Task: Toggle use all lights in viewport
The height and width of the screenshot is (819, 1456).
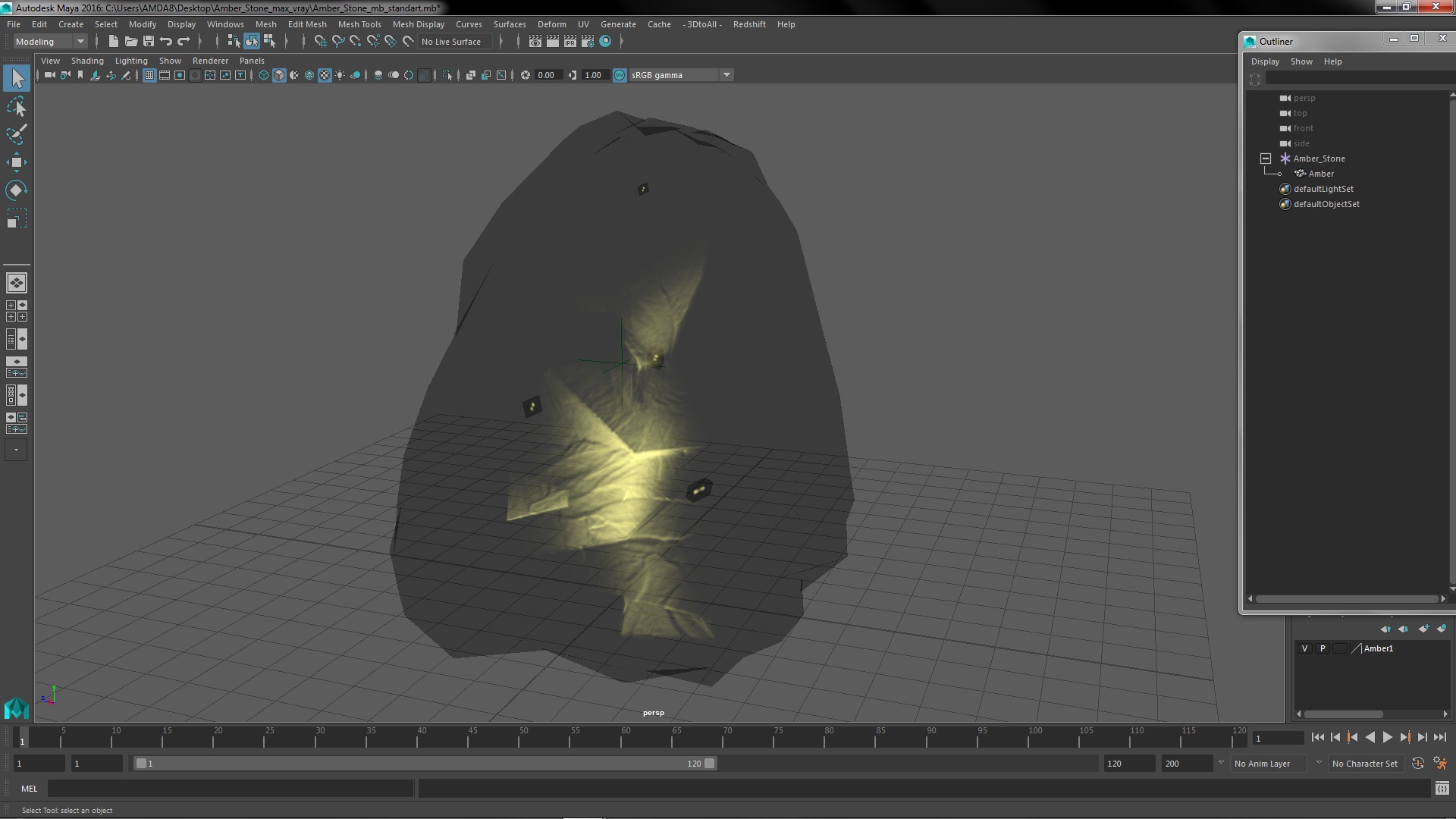Action: (340, 75)
